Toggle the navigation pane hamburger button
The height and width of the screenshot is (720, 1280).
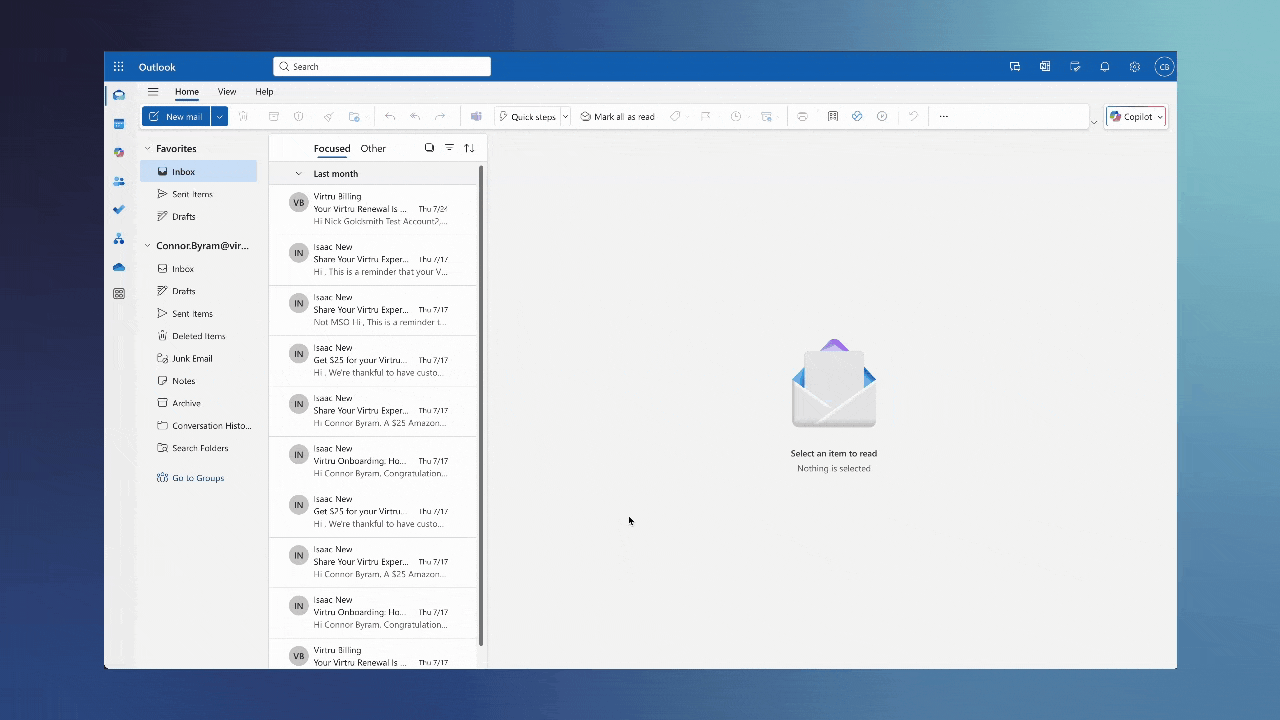pos(153,92)
